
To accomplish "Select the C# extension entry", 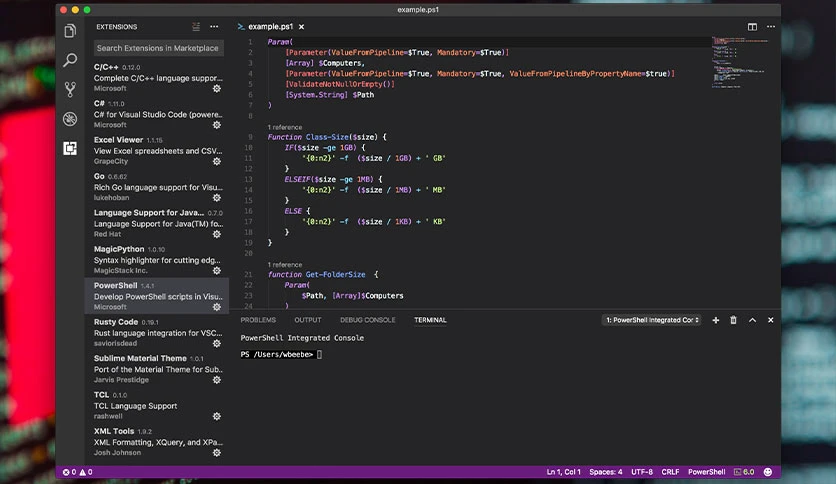I will 157,114.
